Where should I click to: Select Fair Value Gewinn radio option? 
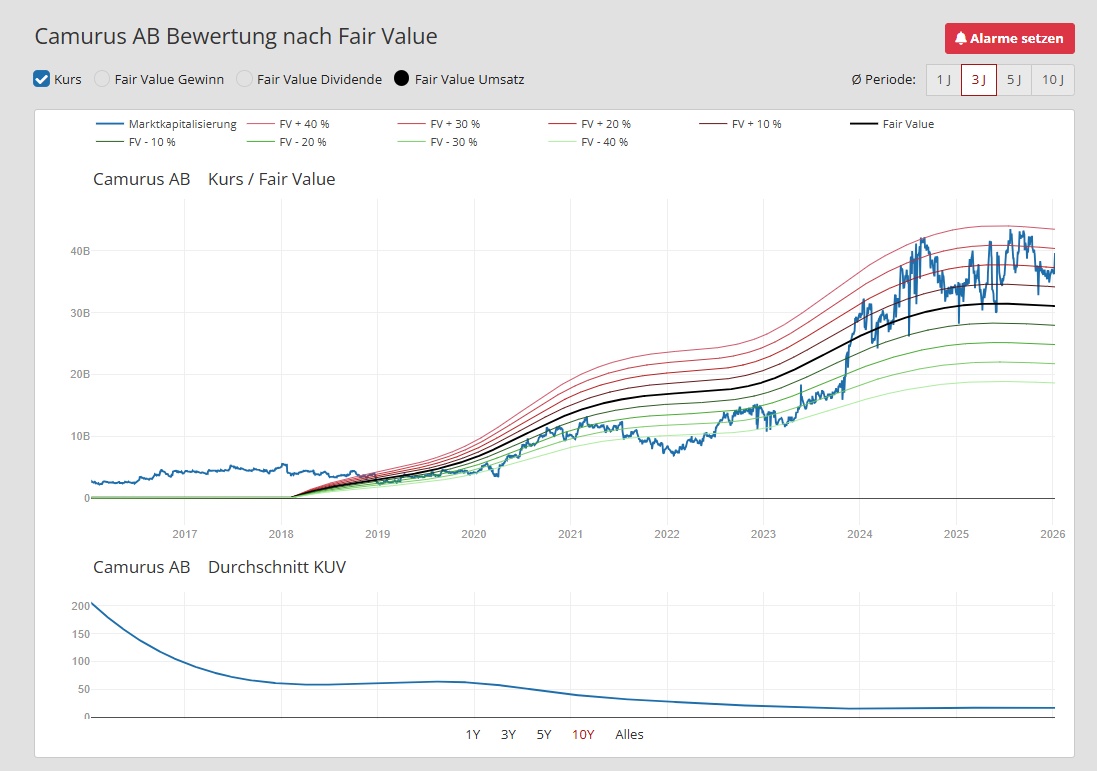[101, 79]
